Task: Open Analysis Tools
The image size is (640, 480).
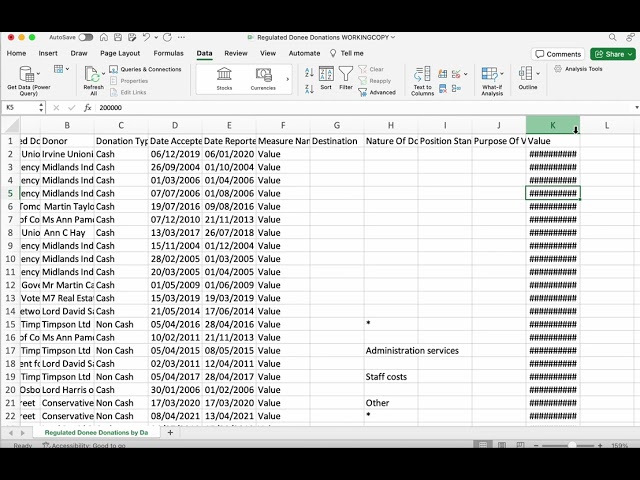Action: point(578,69)
